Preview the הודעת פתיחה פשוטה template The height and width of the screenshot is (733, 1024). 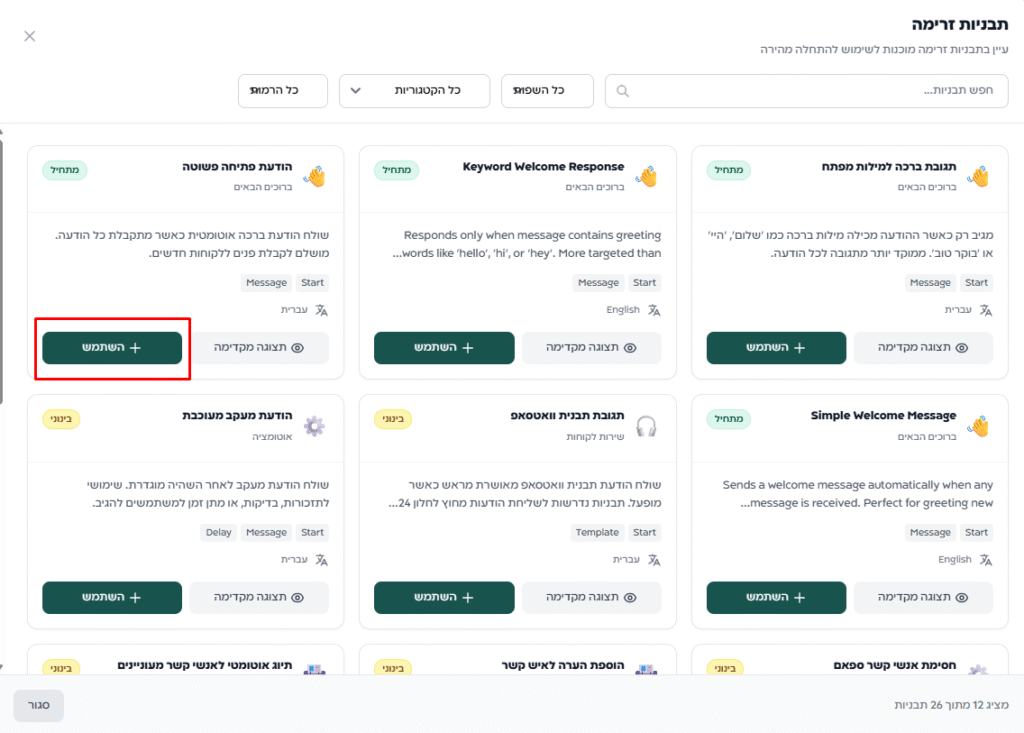(258, 348)
